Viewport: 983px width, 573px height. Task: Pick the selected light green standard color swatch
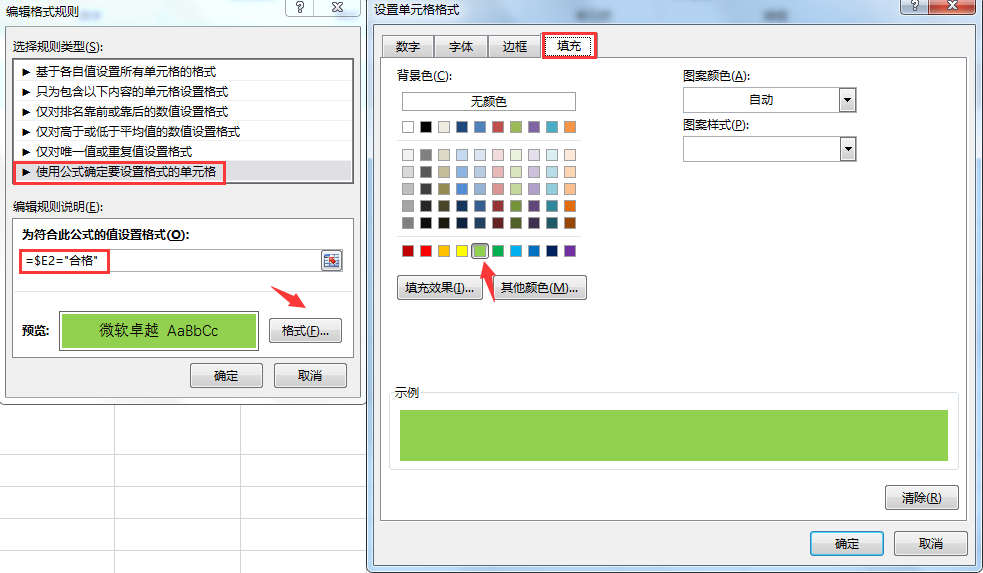[480, 251]
